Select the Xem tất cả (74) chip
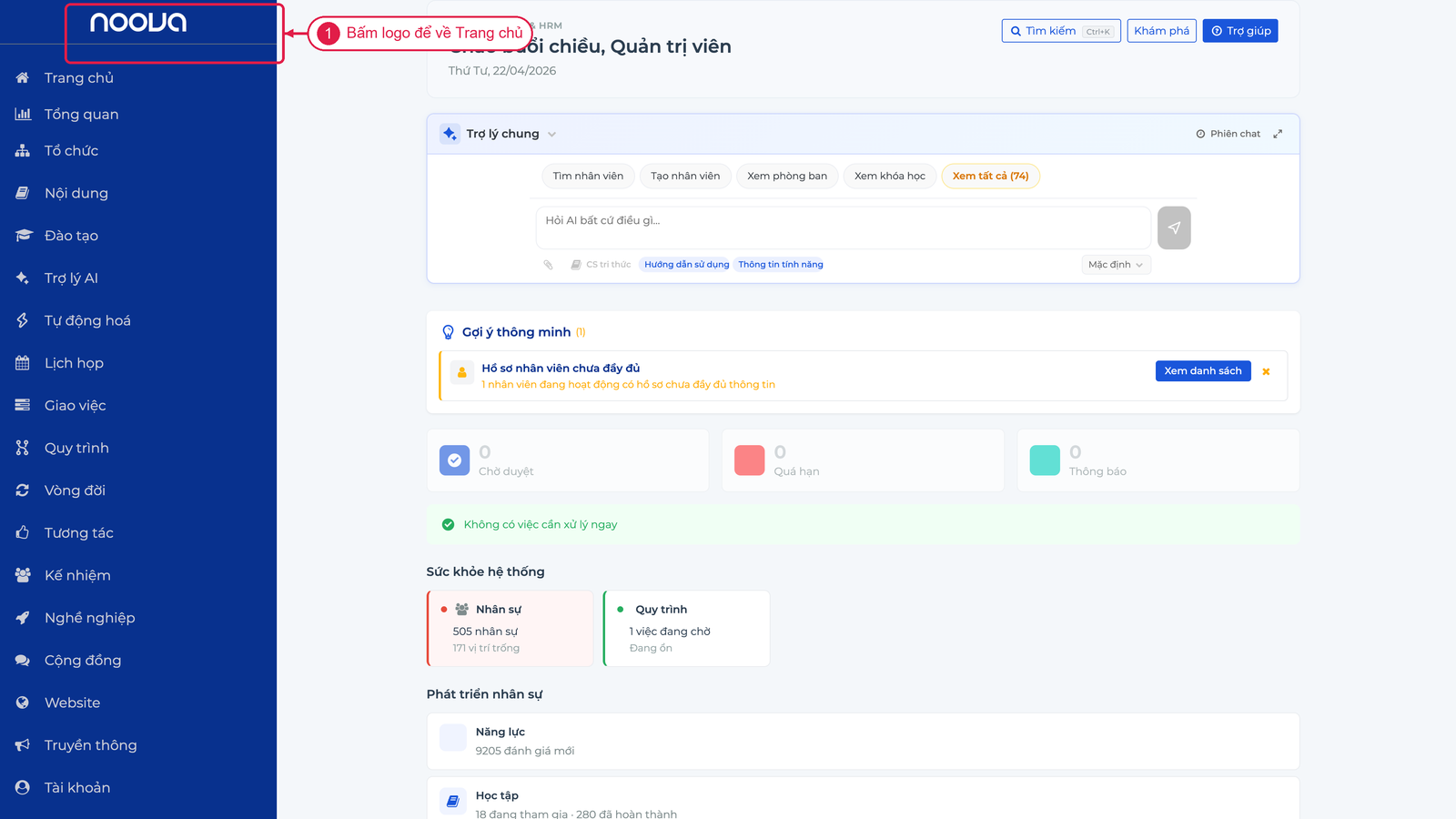 coord(990,177)
